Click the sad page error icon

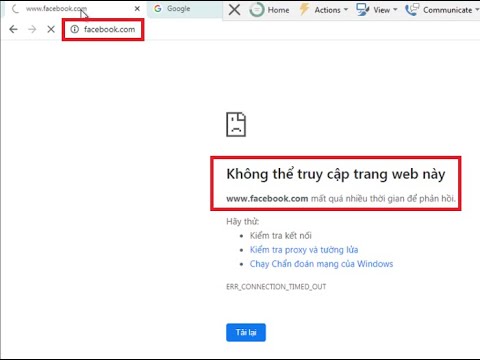click(236, 124)
